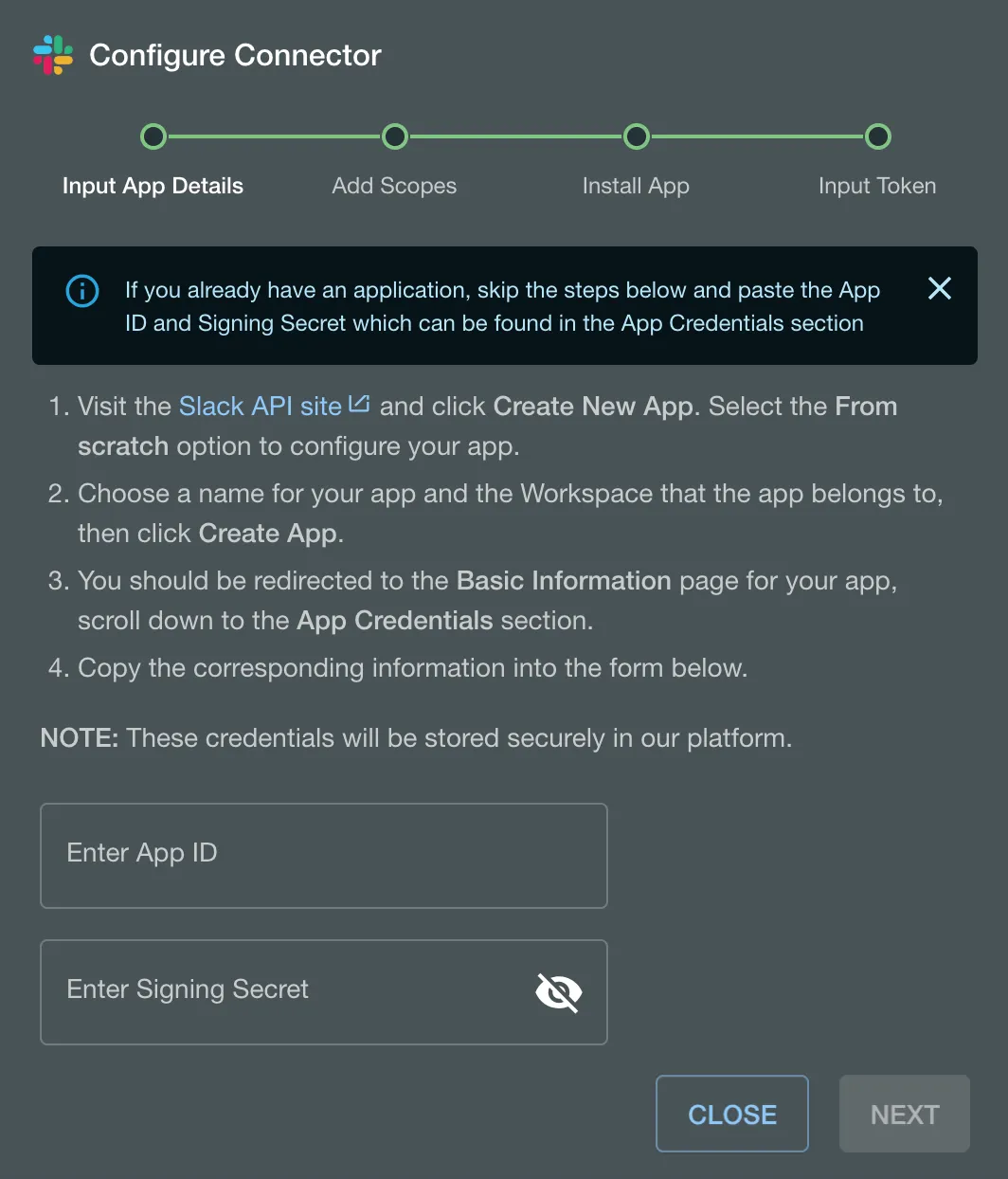Screen dimensions: 1008x1179
Task: Dismiss the info banner with X
Action: [939, 288]
